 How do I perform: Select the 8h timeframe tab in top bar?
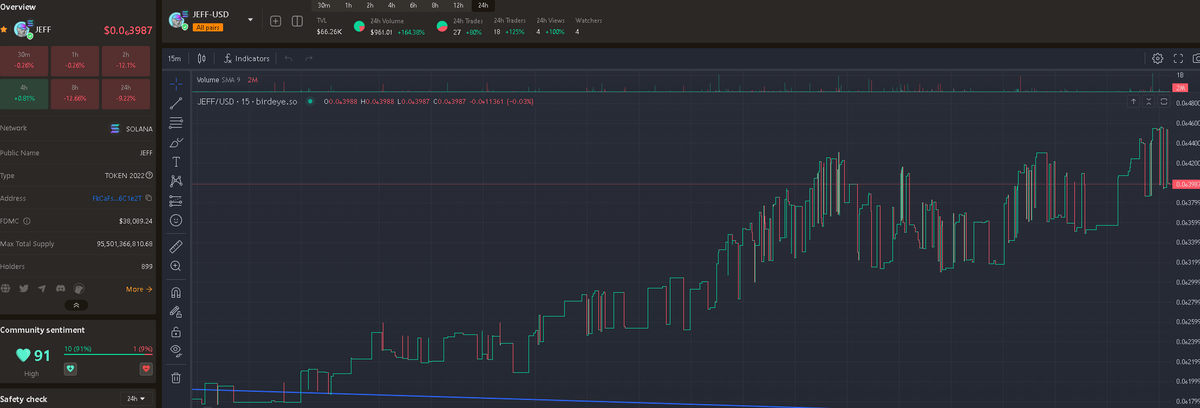pyautogui.click(x=435, y=5)
